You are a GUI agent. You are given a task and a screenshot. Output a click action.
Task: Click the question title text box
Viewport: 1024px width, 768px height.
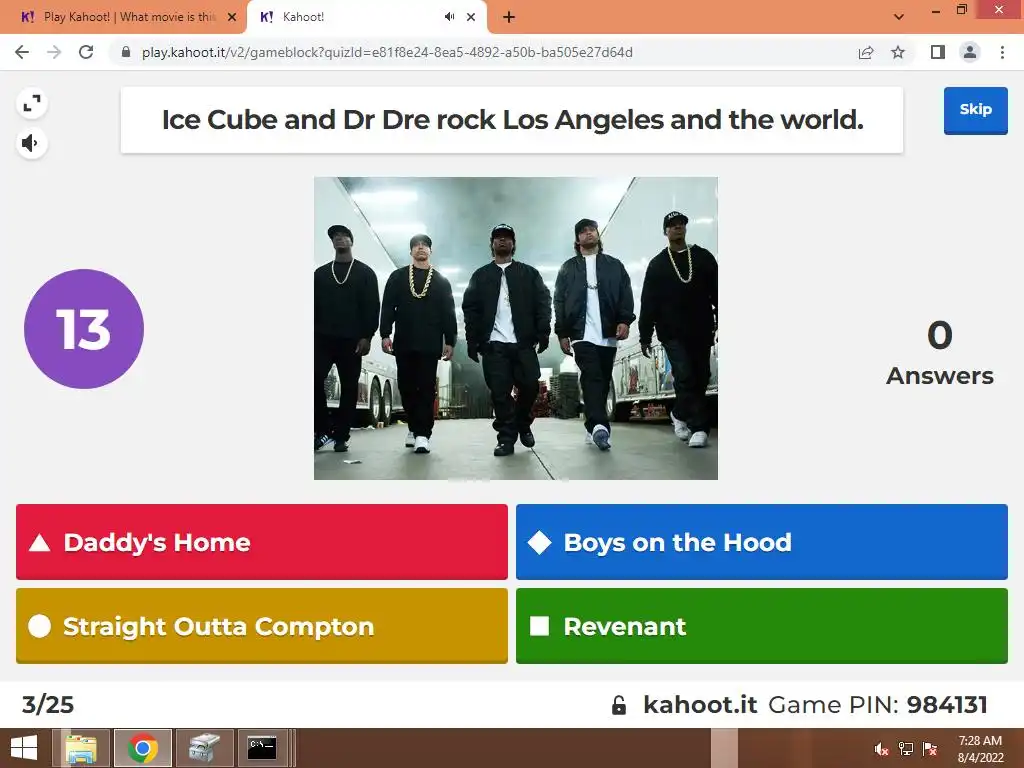(x=512, y=120)
